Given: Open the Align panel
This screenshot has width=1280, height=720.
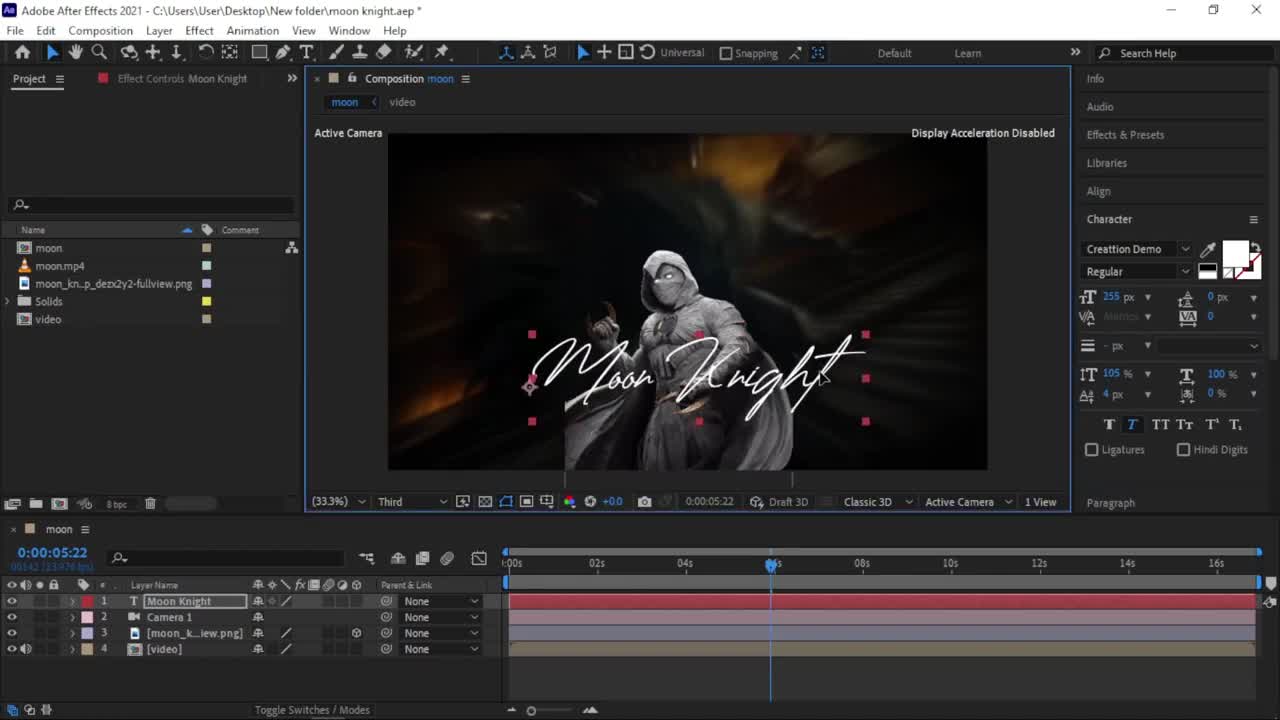Looking at the screenshot, I should [1098, 191].
